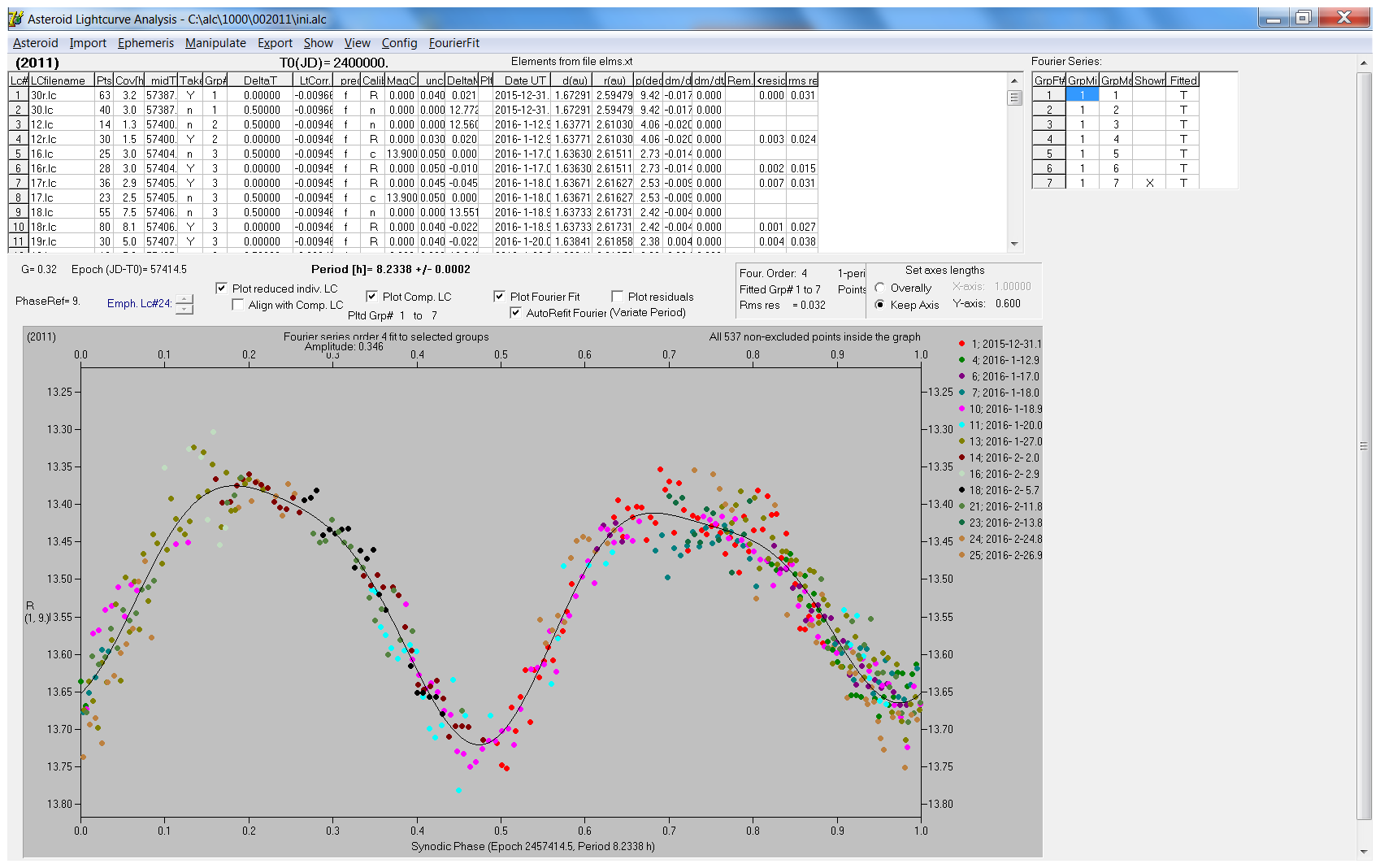Click the Date UT column header
The height and width of the screenshot is (868, 1380).
[523, 80]
